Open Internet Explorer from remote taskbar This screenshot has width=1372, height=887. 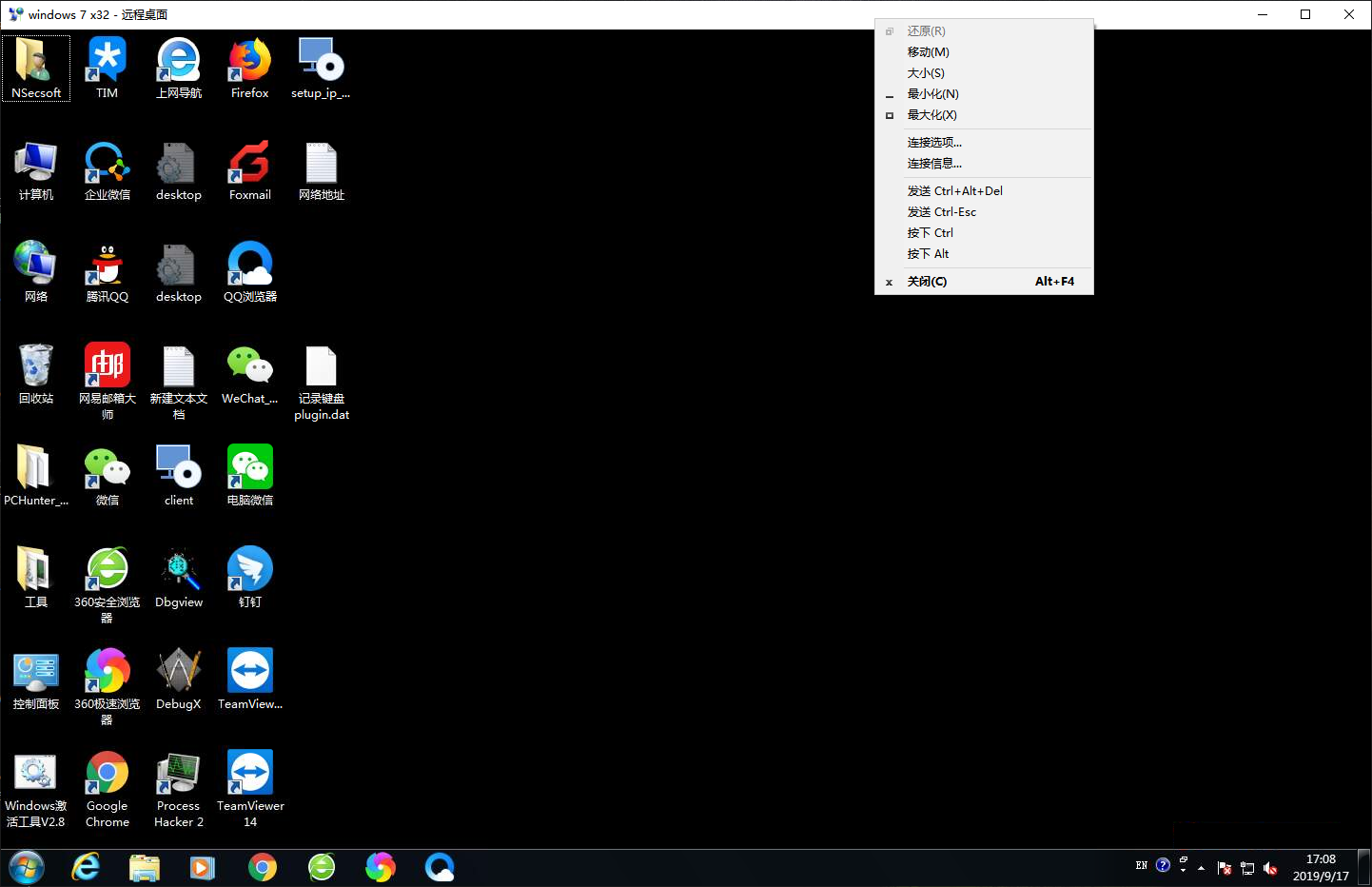pyautogui.click(x=86, y=867)
